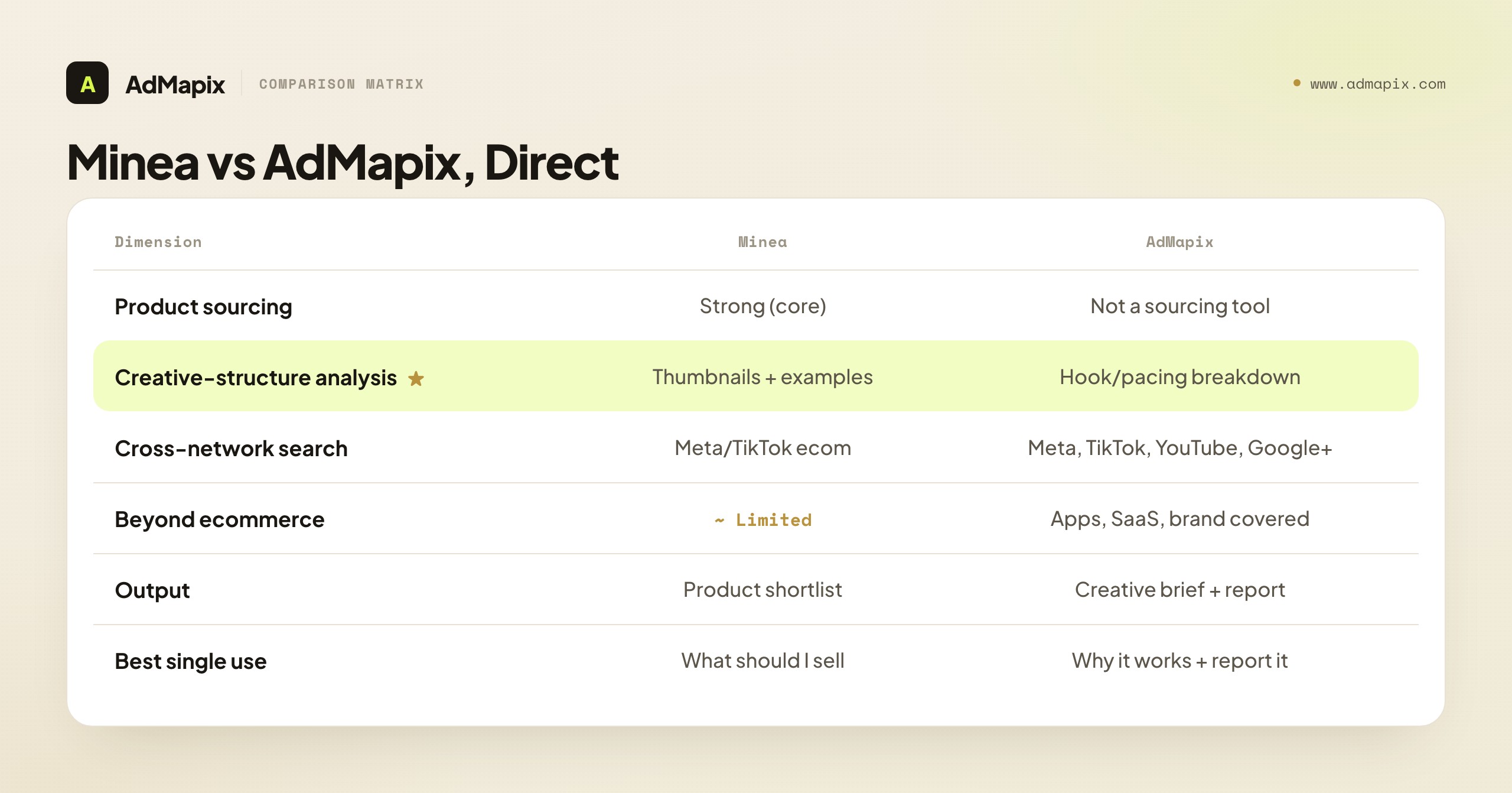The image size is (1512, 793).
Task: Select the 'Best single use' row label
Action: (x=191, y=661)
